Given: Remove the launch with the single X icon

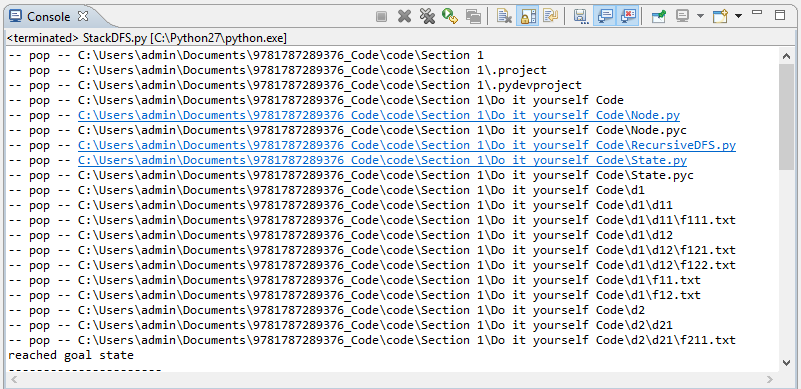Looking at the screenshot, I should coord(404,16).
